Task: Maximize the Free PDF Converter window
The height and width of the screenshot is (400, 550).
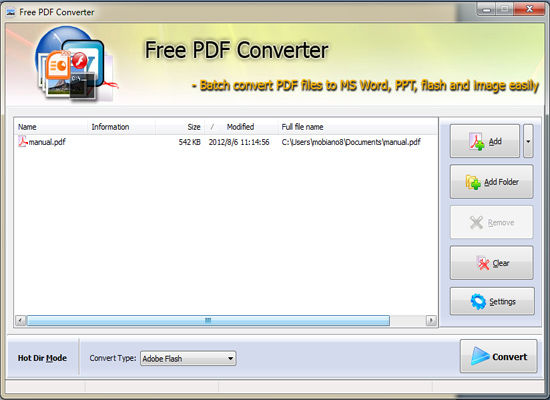Action: pos(505,9)
